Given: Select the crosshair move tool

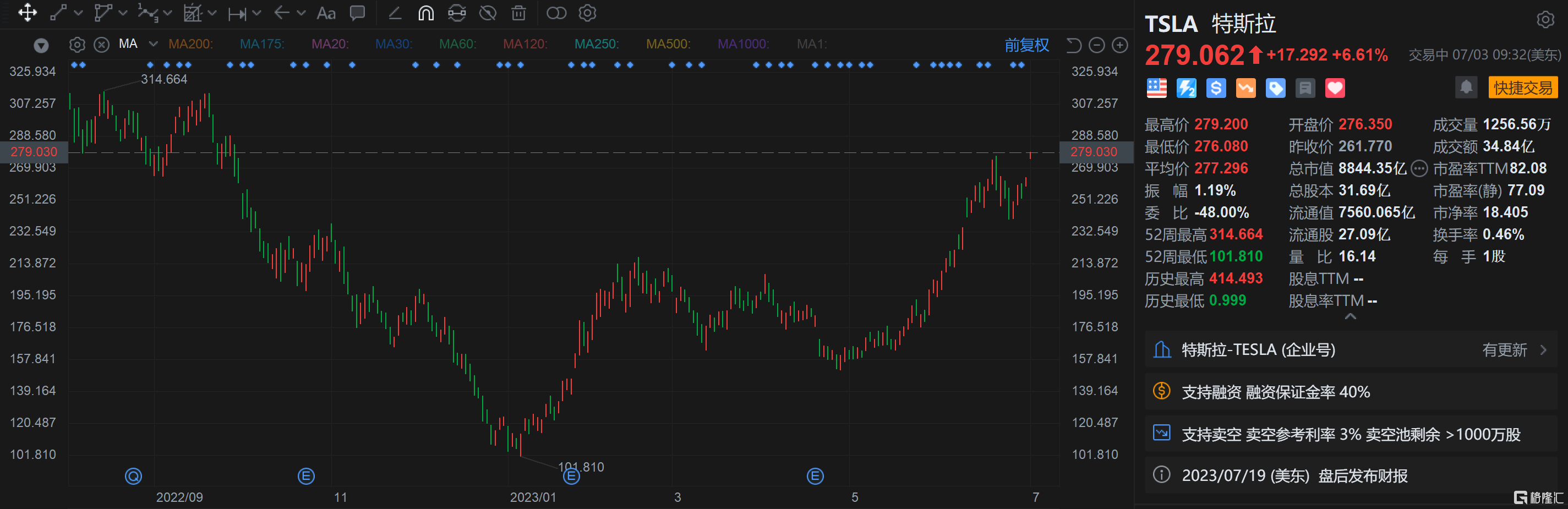Looking at the screenshot, I should (28, 12).
